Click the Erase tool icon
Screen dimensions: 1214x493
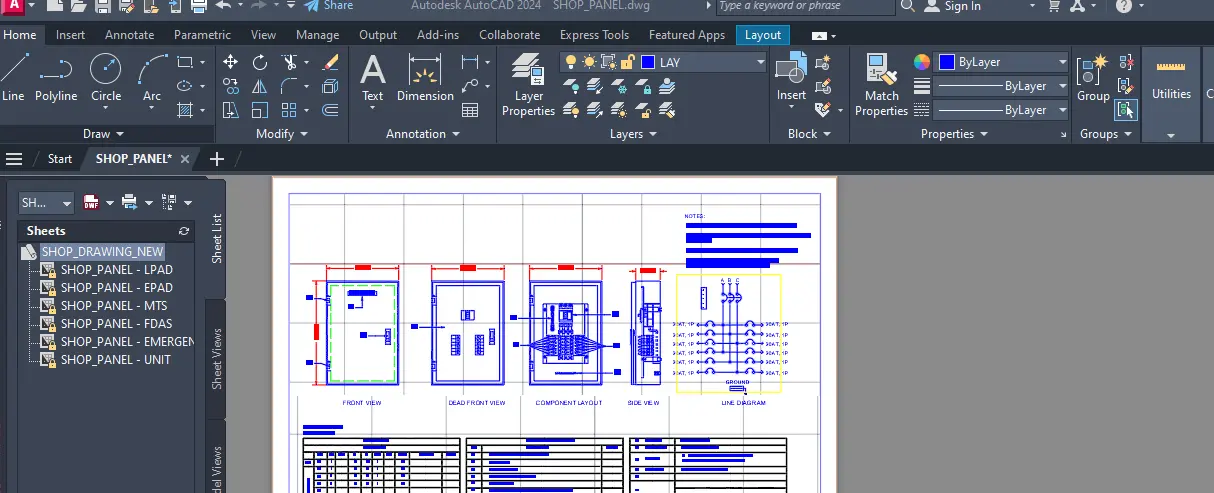[x=331, y=62]
